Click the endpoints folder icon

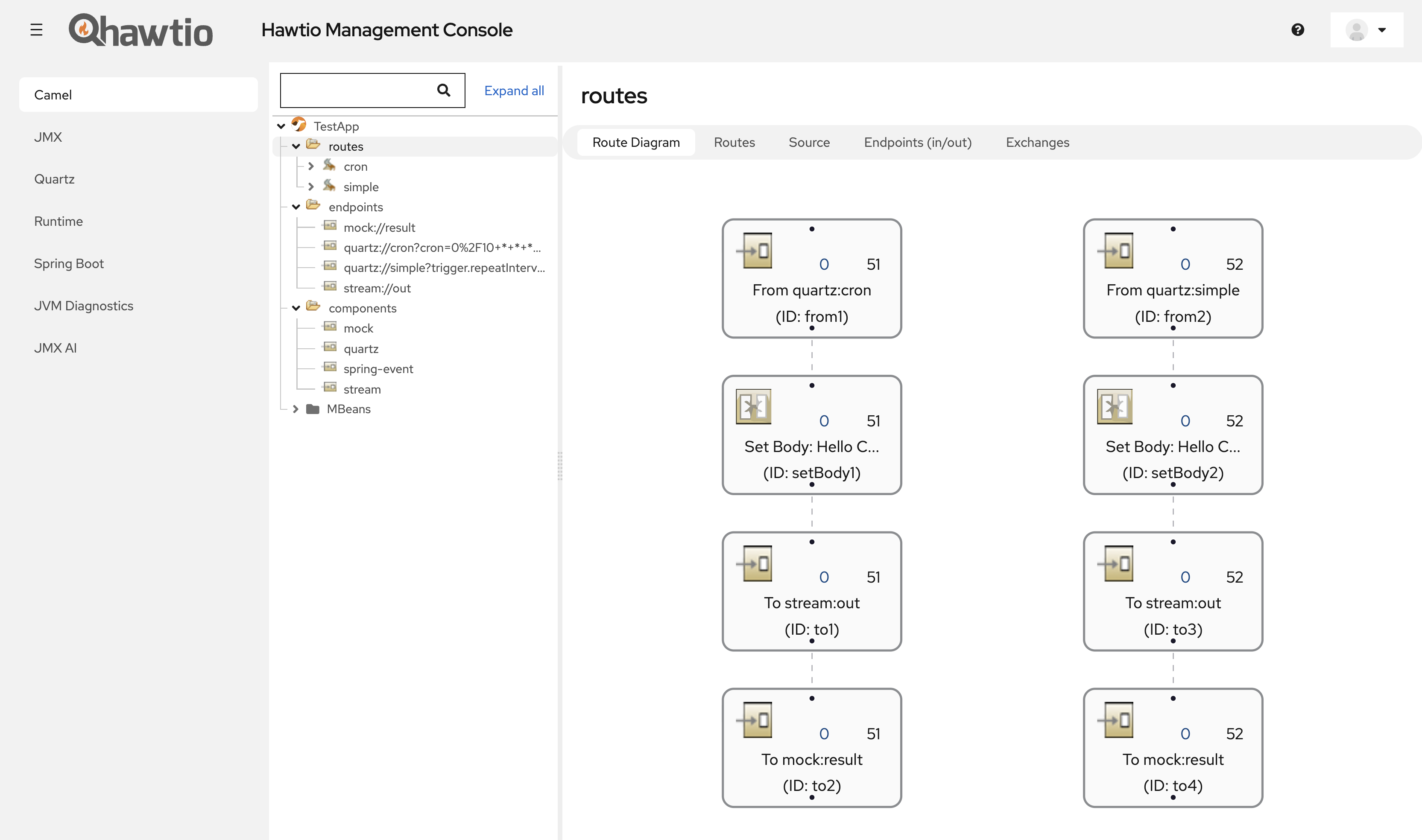(313, 205)
